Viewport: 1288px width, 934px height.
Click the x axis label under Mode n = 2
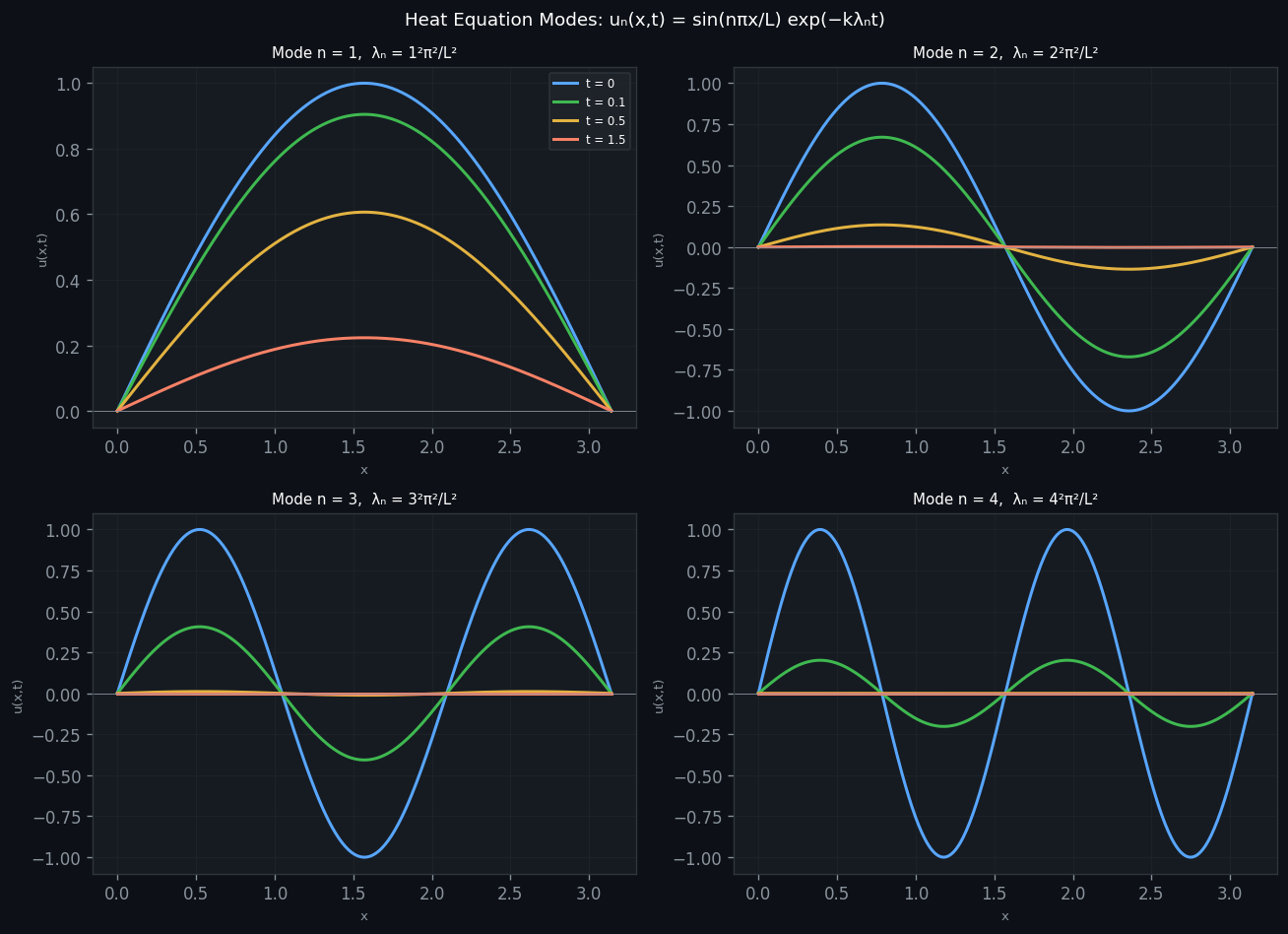coord(1004,470)
